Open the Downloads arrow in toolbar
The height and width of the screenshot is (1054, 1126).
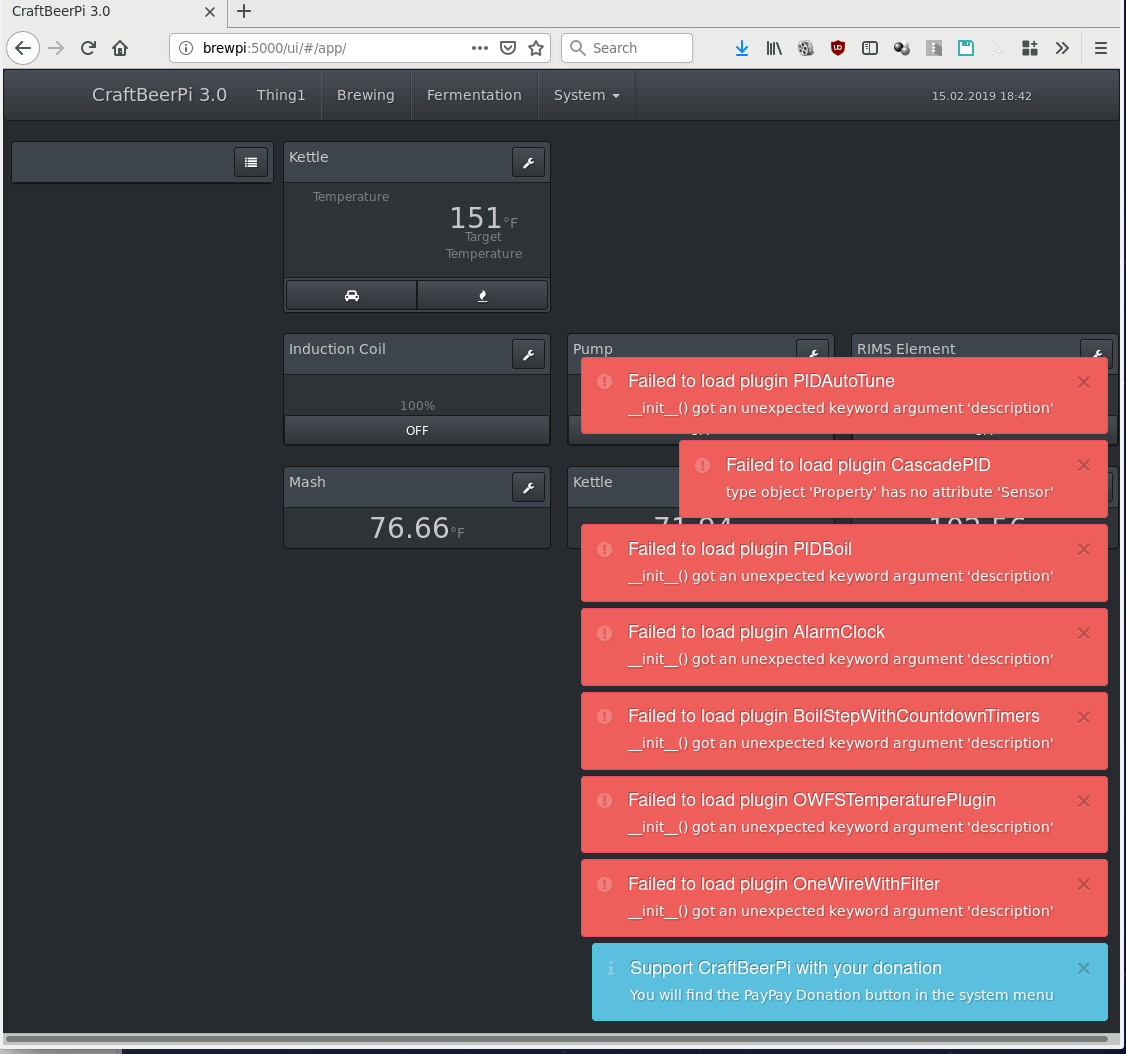pos(742,48)
